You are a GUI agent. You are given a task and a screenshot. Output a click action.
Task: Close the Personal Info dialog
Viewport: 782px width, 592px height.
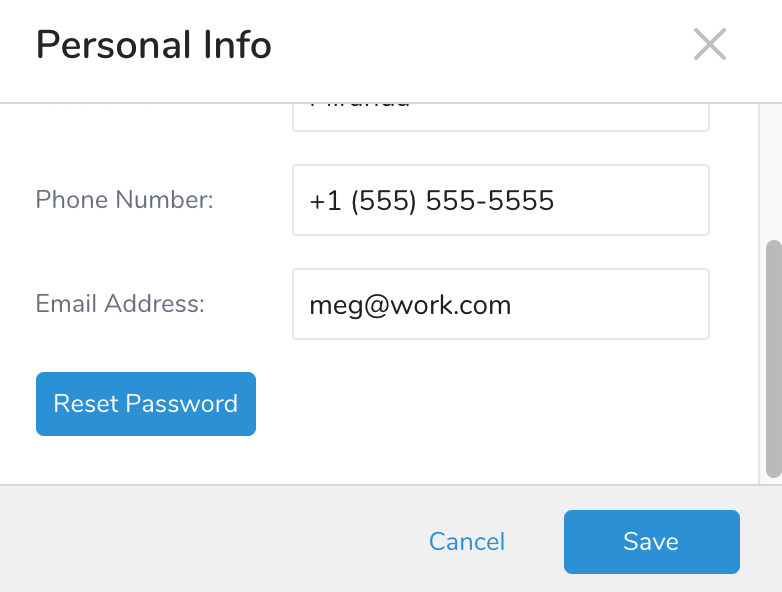[x=709, y=45]
